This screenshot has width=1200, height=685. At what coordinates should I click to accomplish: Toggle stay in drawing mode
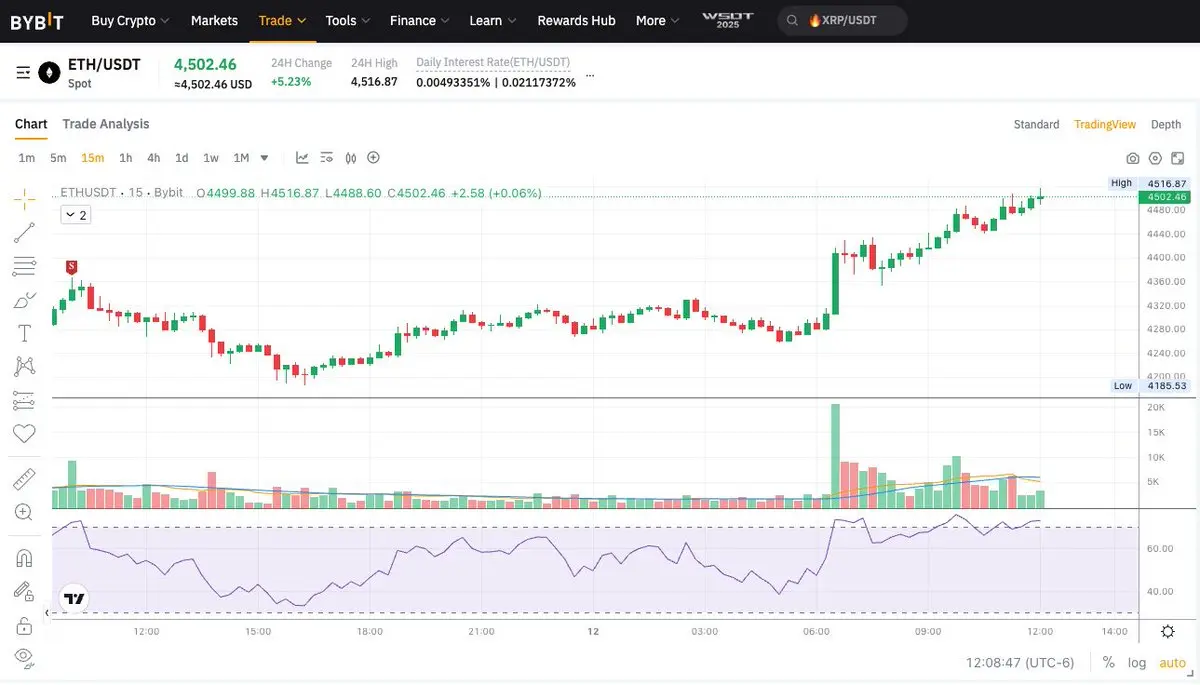(x=24, y=591)
